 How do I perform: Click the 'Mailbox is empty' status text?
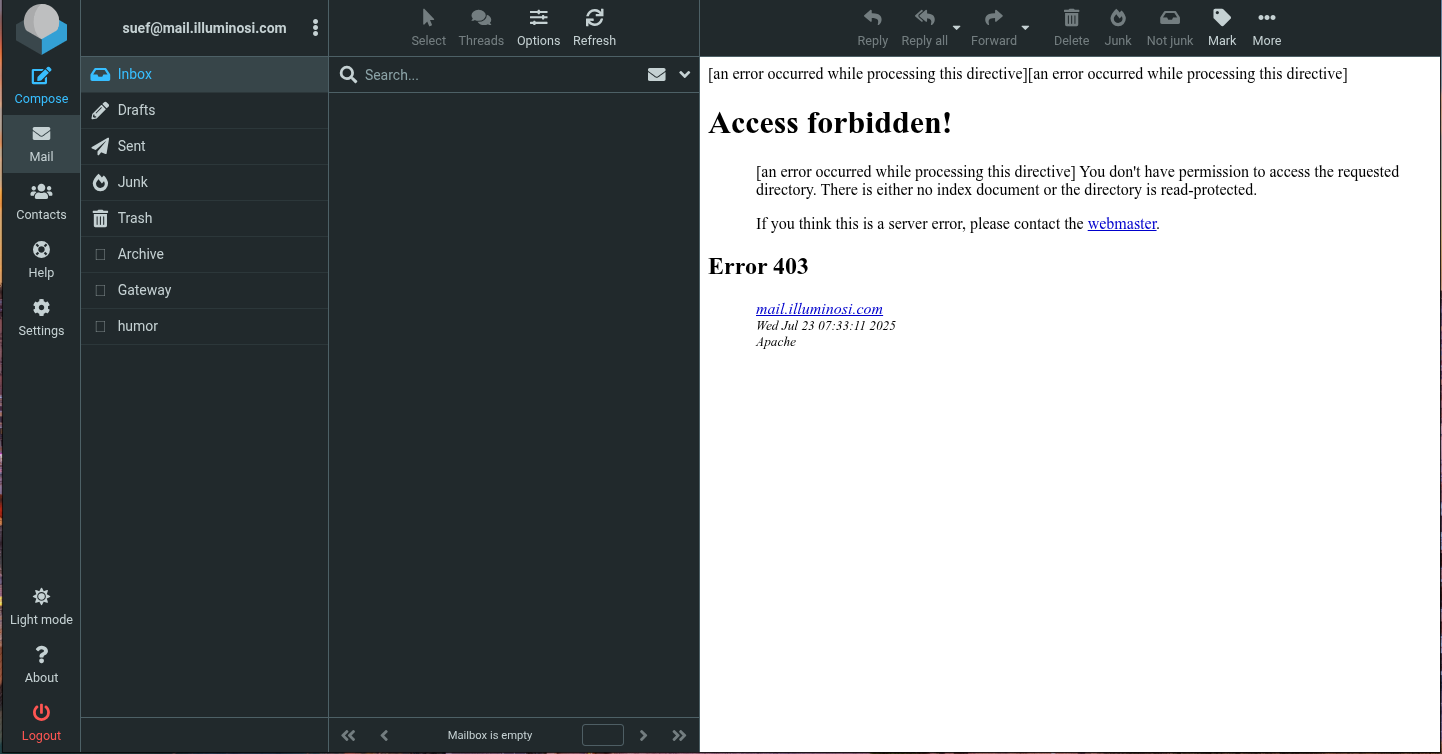click(490, 735)
